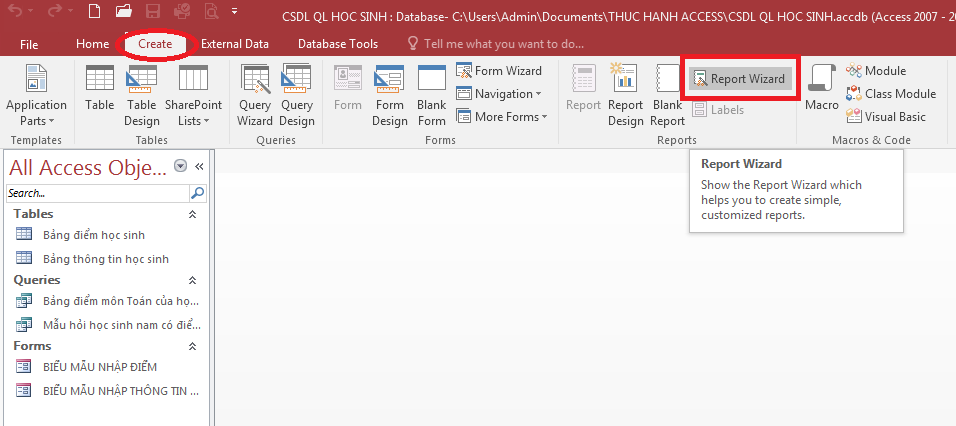Click the Print Preview icon in Quick Access toolbar

coord(211,11)
